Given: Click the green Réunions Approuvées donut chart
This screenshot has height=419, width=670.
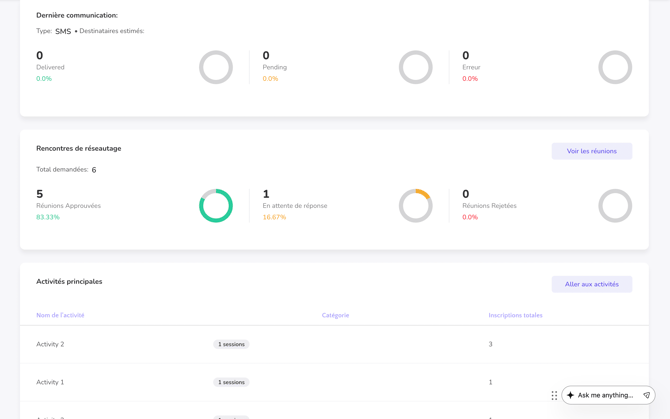Looking at the screenshot, I should pyautogui.click(x=216, y=206).
